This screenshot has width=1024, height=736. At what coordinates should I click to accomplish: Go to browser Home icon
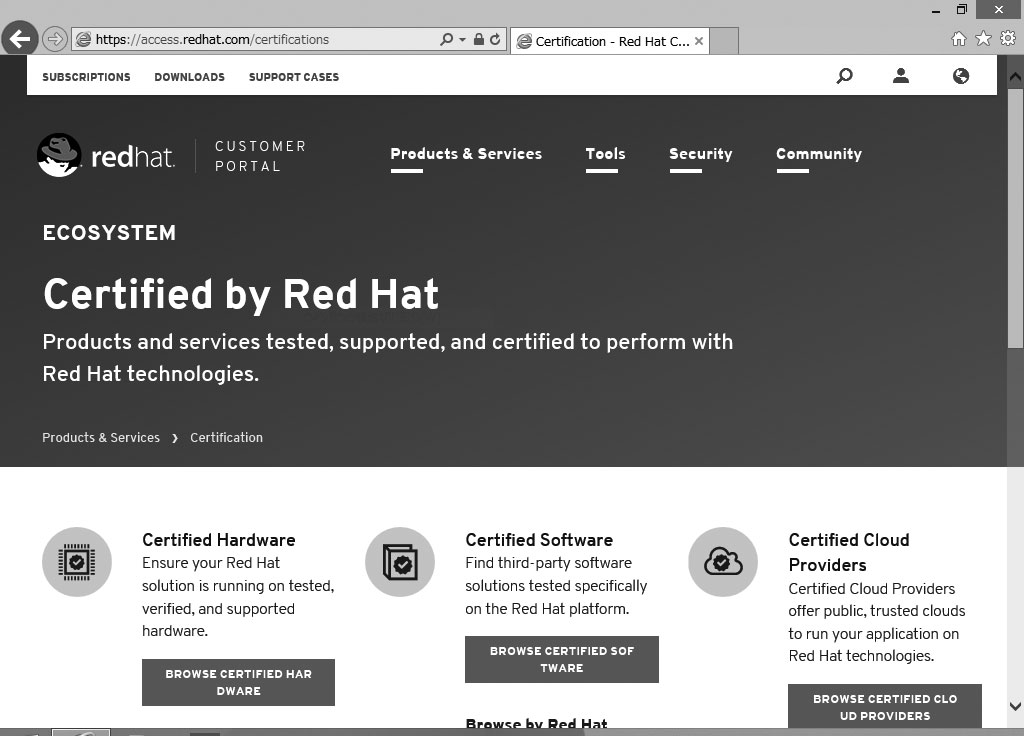(x=959, y=39)
